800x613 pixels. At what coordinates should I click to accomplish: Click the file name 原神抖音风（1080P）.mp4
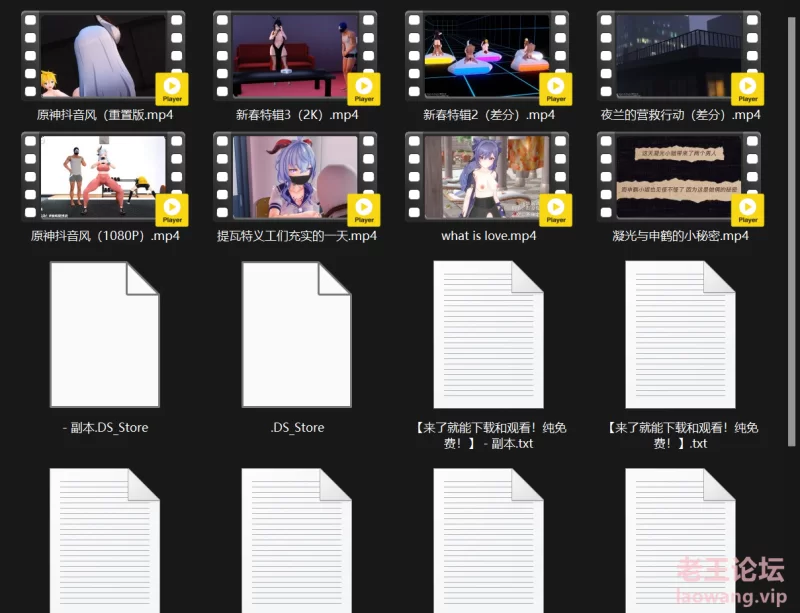click(105, 236)
